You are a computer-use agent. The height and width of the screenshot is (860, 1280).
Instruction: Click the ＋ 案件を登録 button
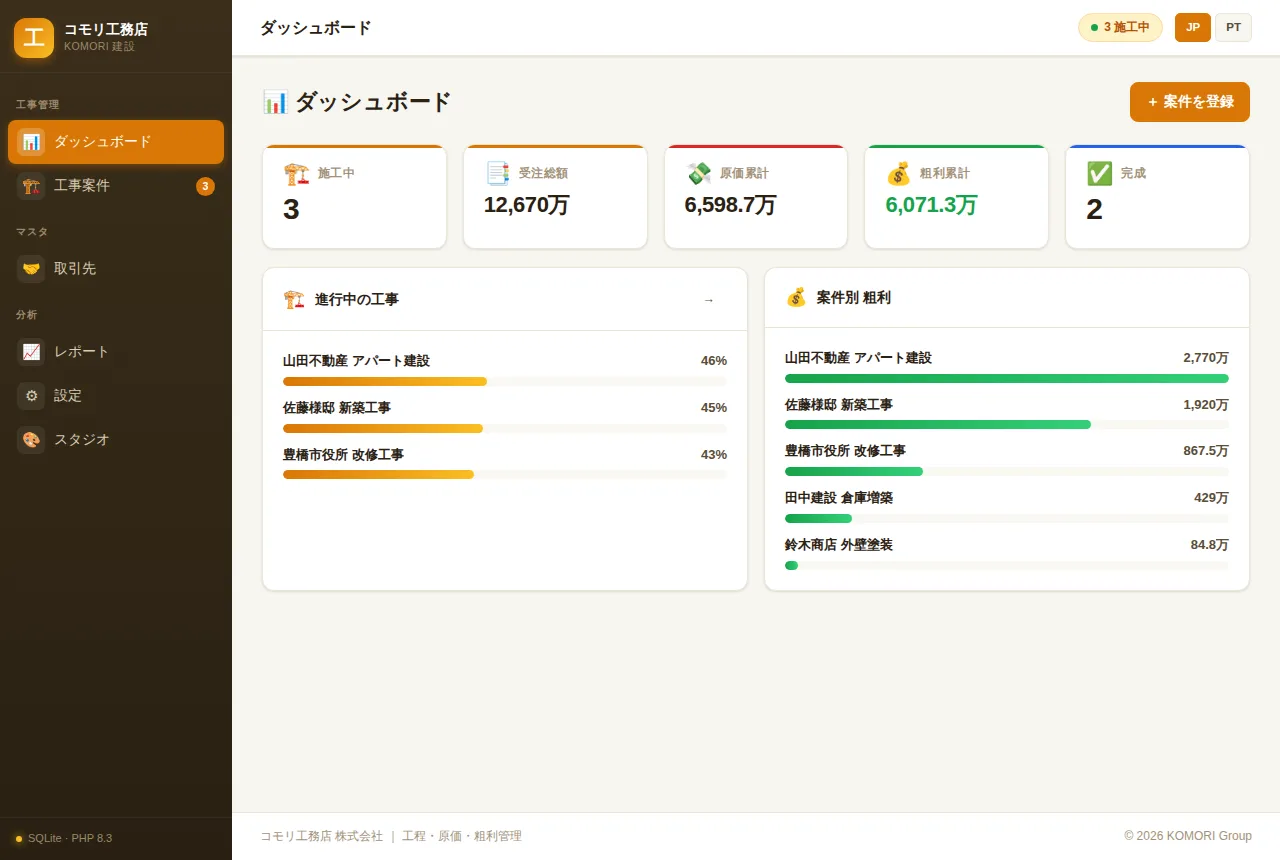1190,102
